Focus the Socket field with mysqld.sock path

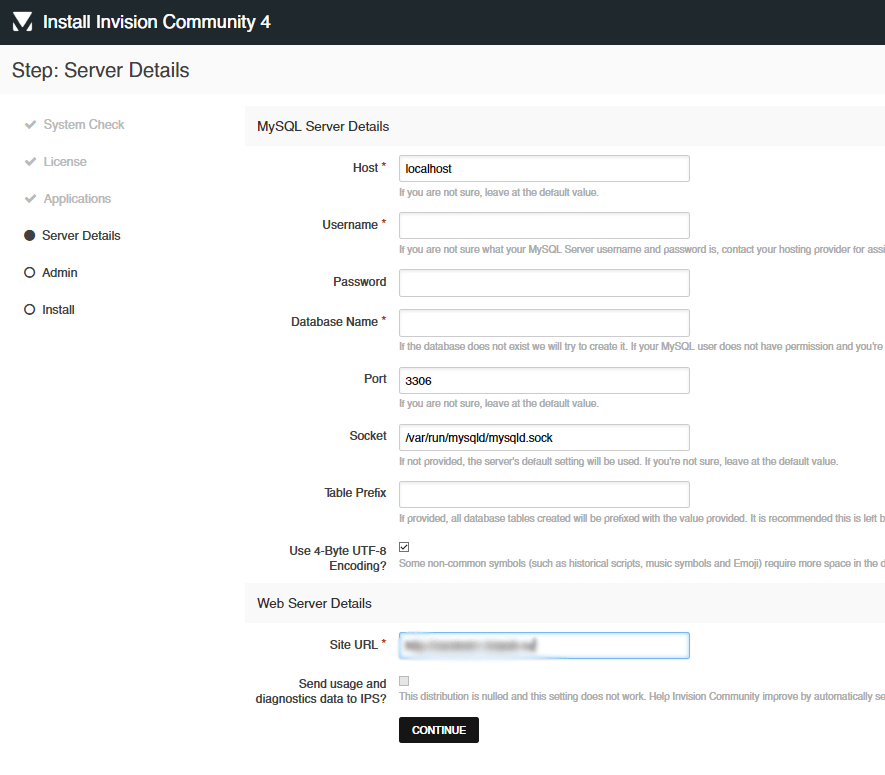[x=544, y=437]
